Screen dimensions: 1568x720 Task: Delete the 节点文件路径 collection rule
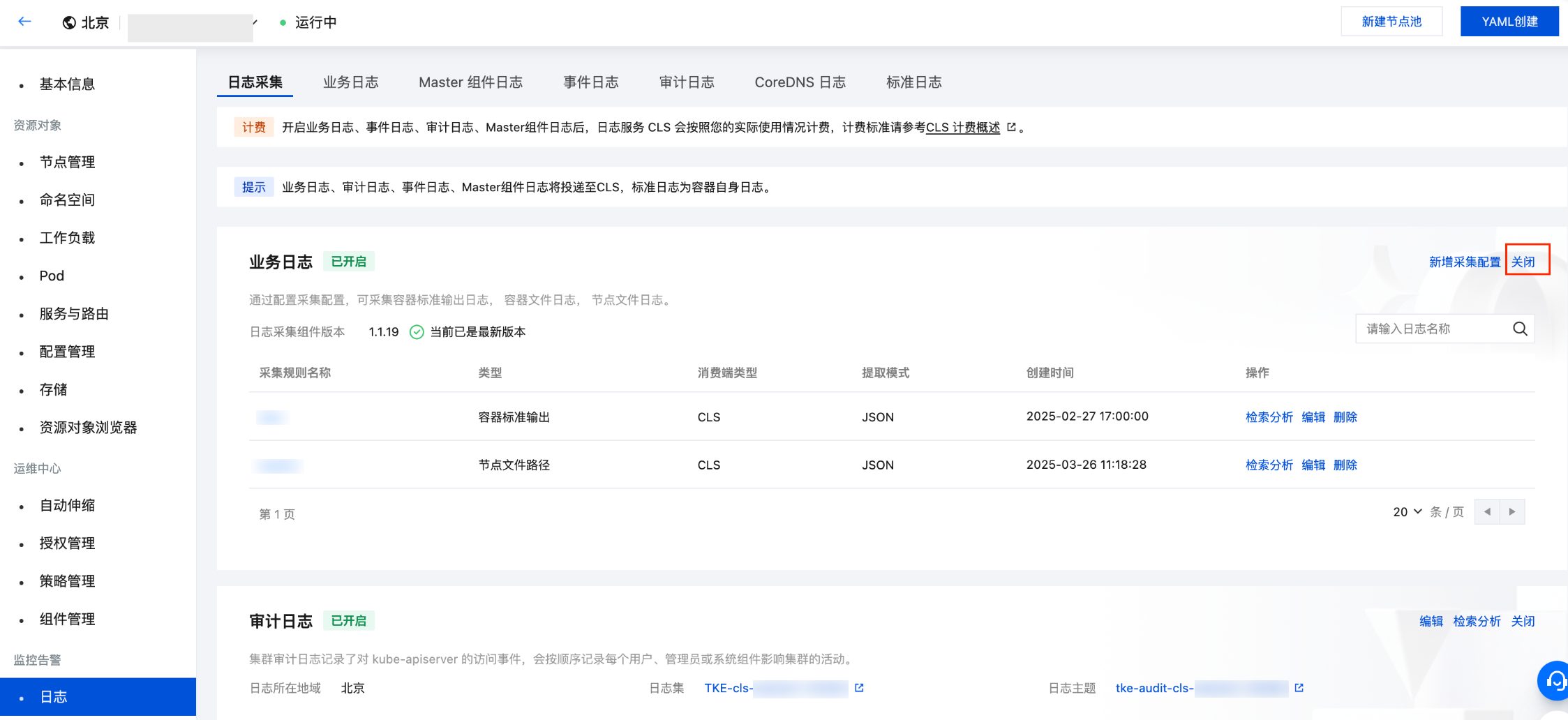1345,465
